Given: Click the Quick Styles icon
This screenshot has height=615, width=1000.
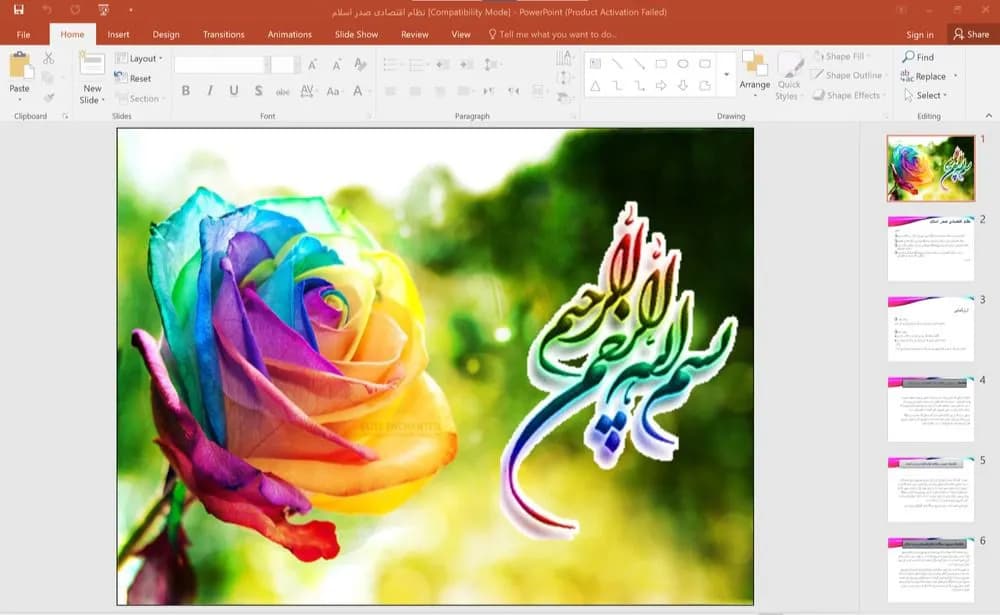Looking at the screenshot, I should click(x=790, y=65).
